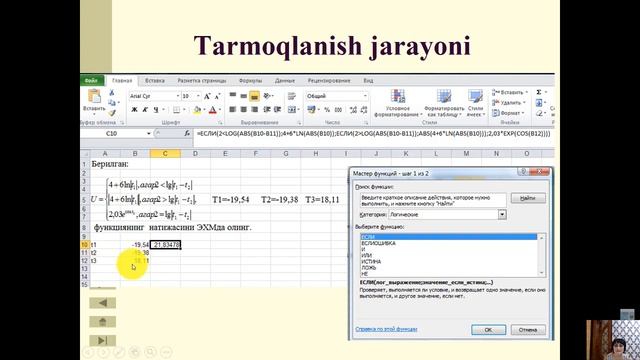This screenshot has height=360, width=640.
Task: Open Форматировать как таблицу gallery
Action: click(444, 104)
